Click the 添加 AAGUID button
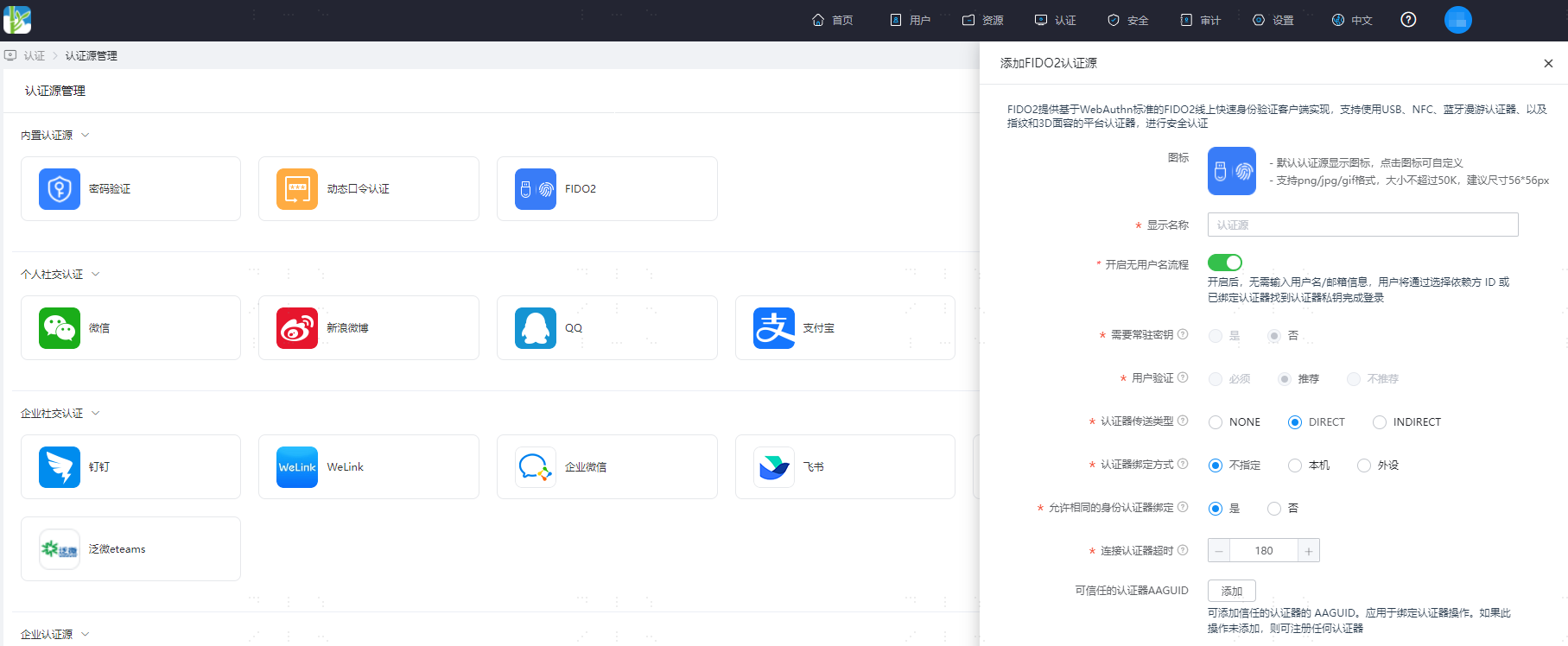Screen dimensions: 1568x646 (x=1232, y=591)
